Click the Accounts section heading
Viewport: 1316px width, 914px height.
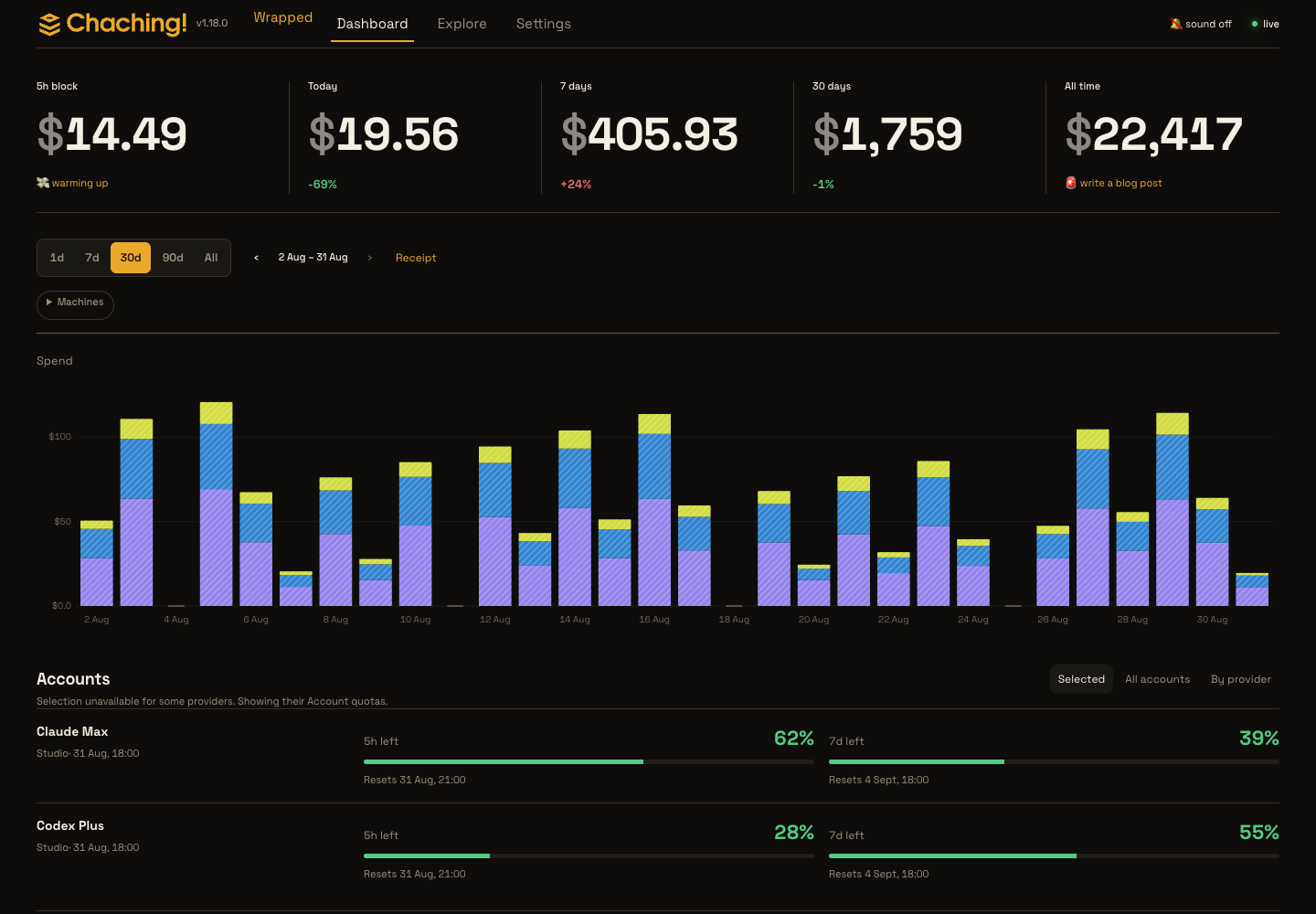tap(73, 679)
